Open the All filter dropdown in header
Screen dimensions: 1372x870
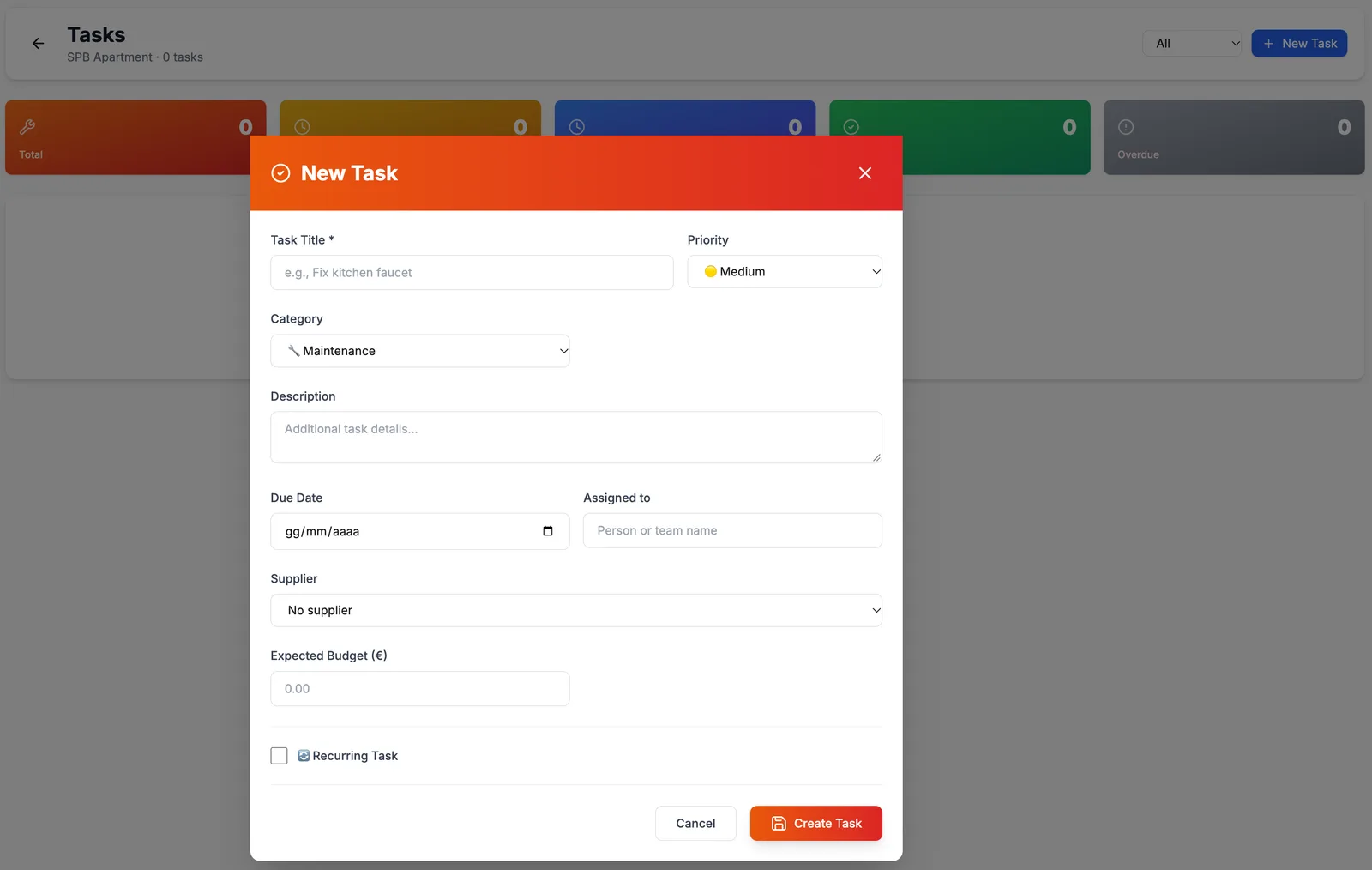[x=1192, y=44]
